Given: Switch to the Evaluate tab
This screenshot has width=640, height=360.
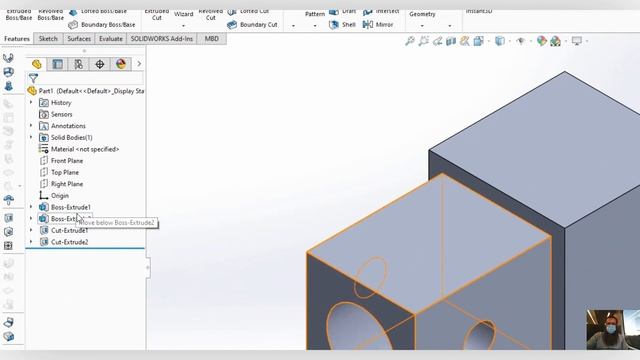Looking at the screenshot, I should 111,39.
